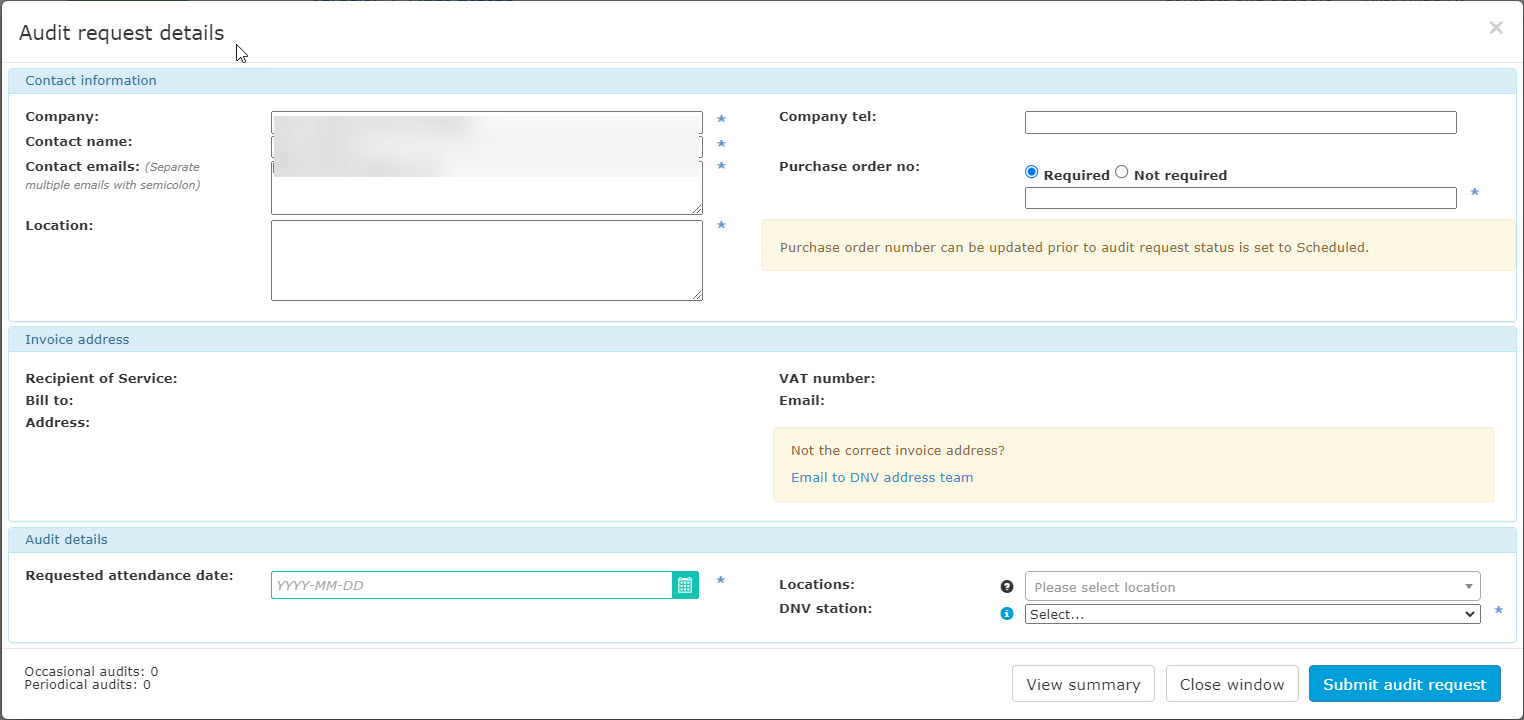Viewport: 1524px width, 720px height.
Task: Click the Company name field
Action: pyautogui.click(x=486, y=120)
